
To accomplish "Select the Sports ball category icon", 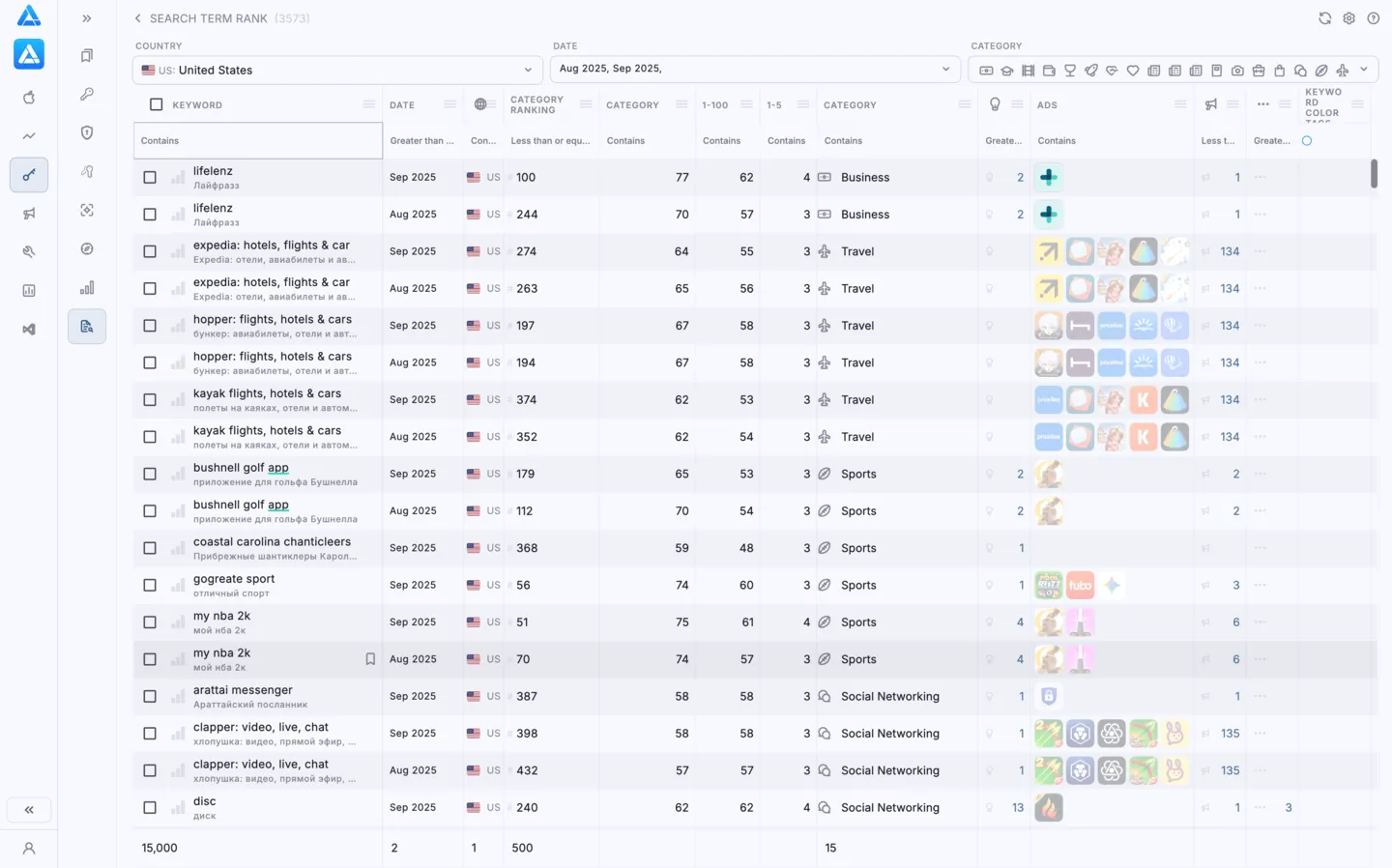I will (1320, 70).
